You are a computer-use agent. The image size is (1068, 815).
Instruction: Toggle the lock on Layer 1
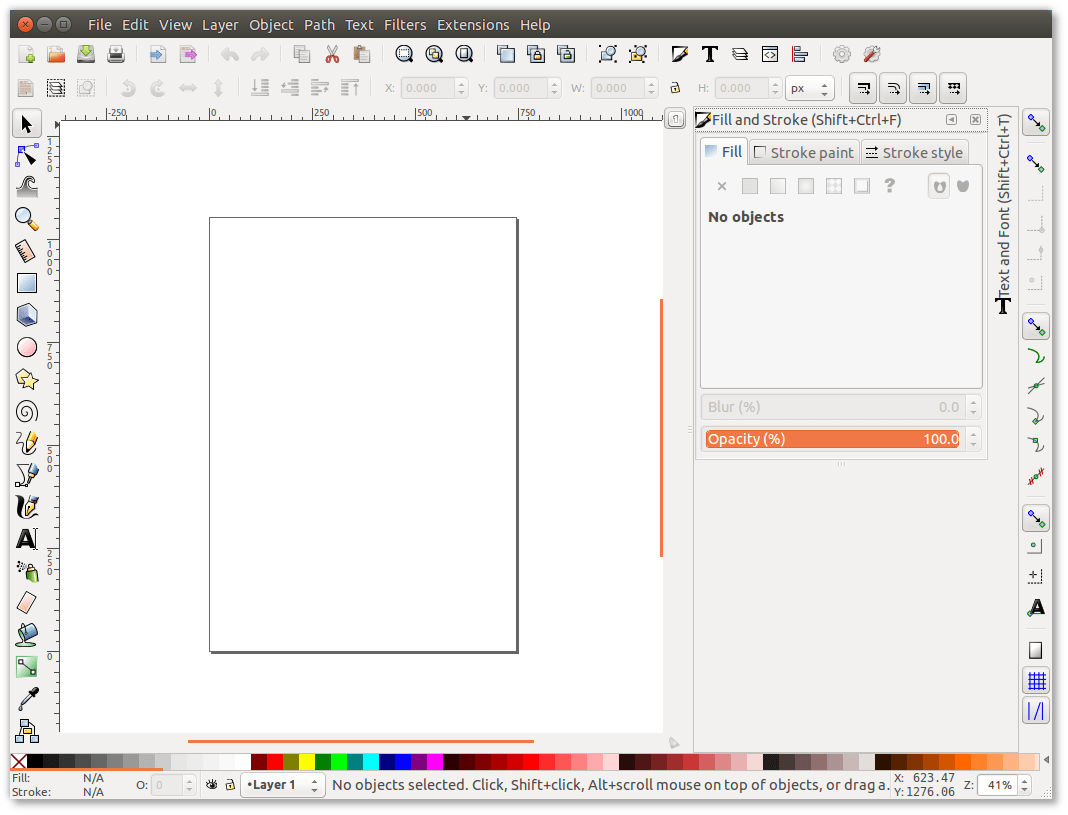tap(228, 785)
